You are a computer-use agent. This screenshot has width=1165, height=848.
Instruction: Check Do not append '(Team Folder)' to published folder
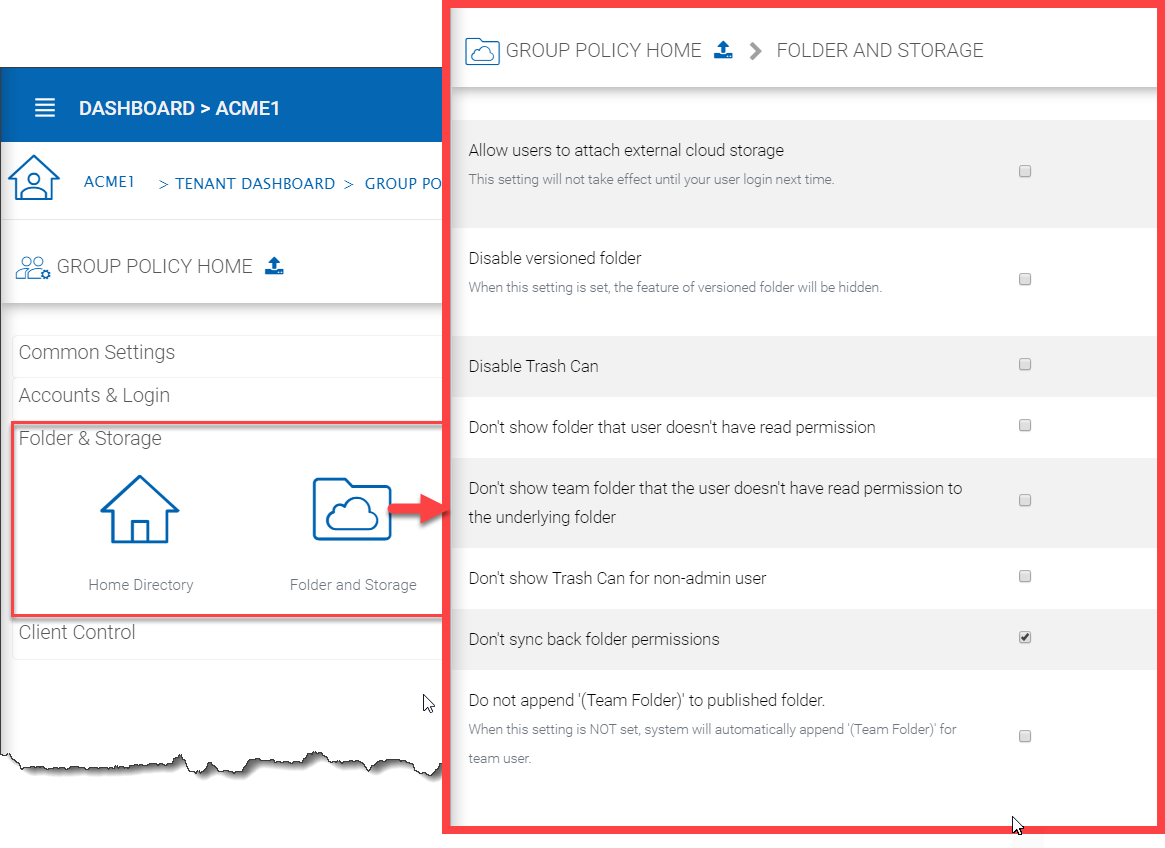(x=1025, y=736)
